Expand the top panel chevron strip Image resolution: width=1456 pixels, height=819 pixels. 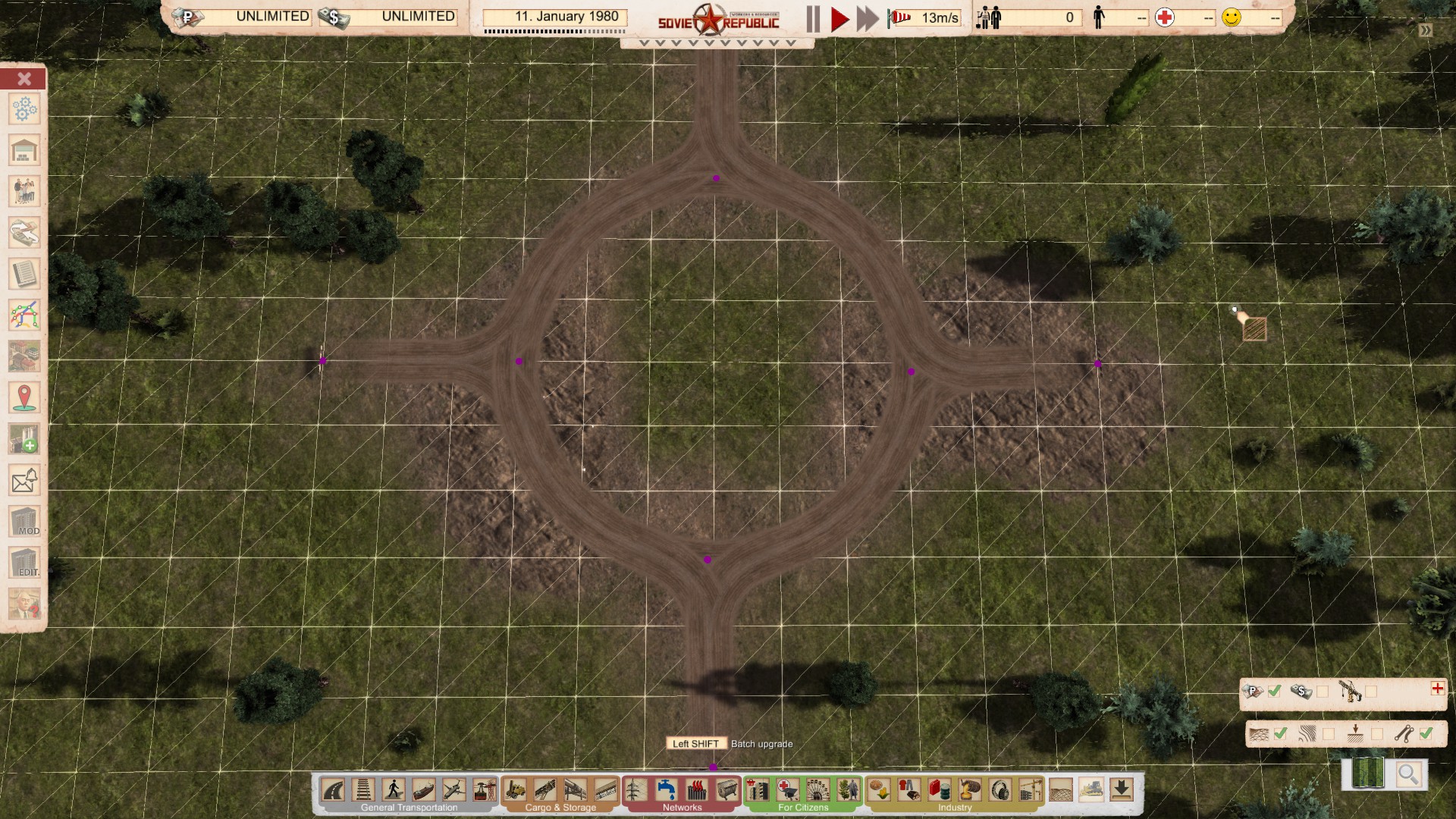click(716, 43)
